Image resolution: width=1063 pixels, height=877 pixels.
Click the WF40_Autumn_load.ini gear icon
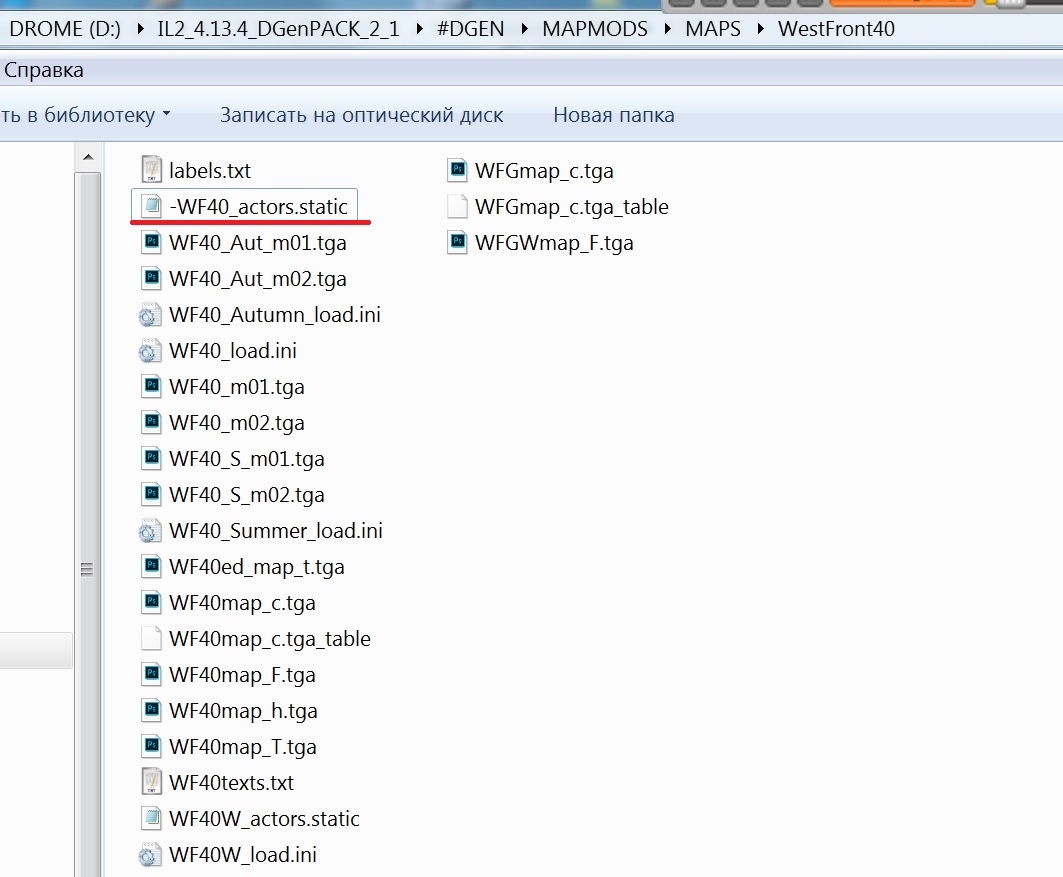150,314
